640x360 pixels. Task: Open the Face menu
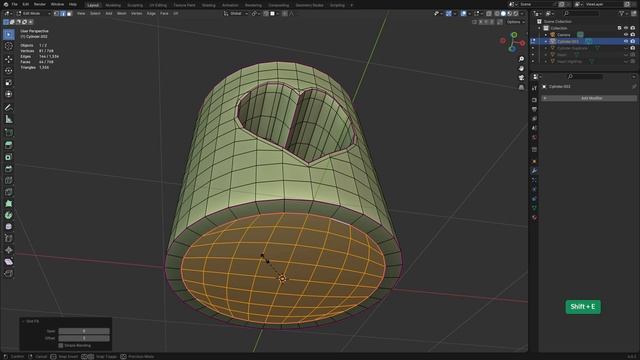(164, 13)
